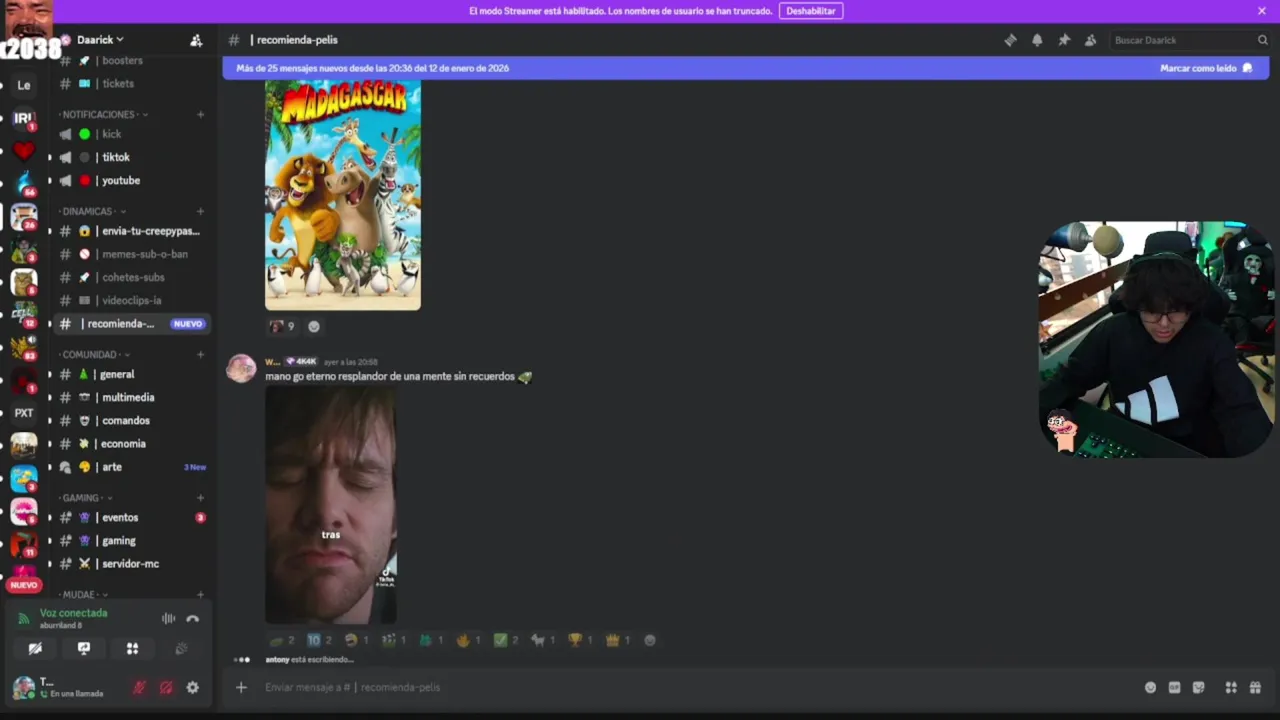Image resolution: width=1280 pixels, height=720 pixels.
Task: Open the threads icon in channel header
Action: point(1010,40)
